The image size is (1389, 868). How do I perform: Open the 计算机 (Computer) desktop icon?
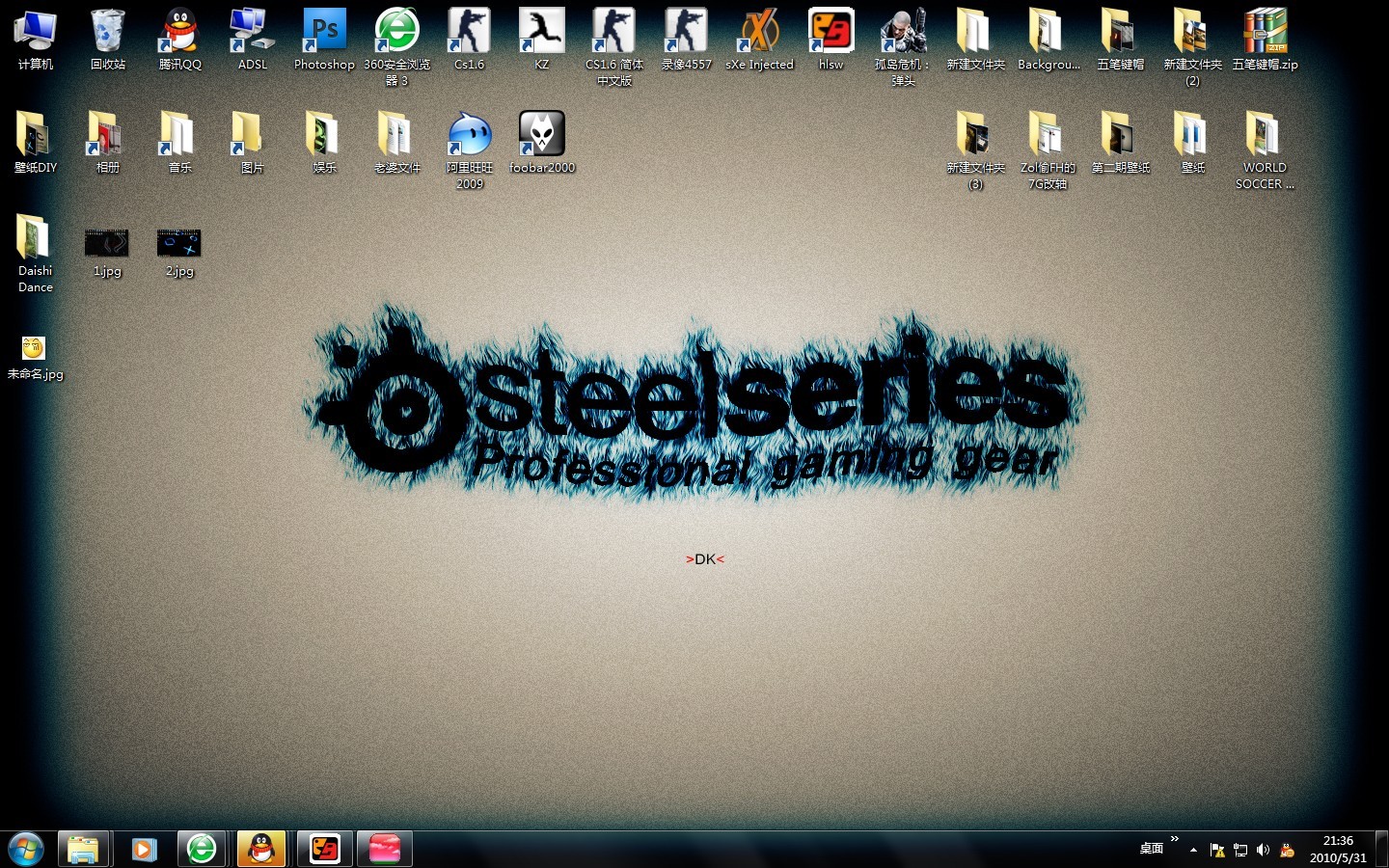coord(36,41)
